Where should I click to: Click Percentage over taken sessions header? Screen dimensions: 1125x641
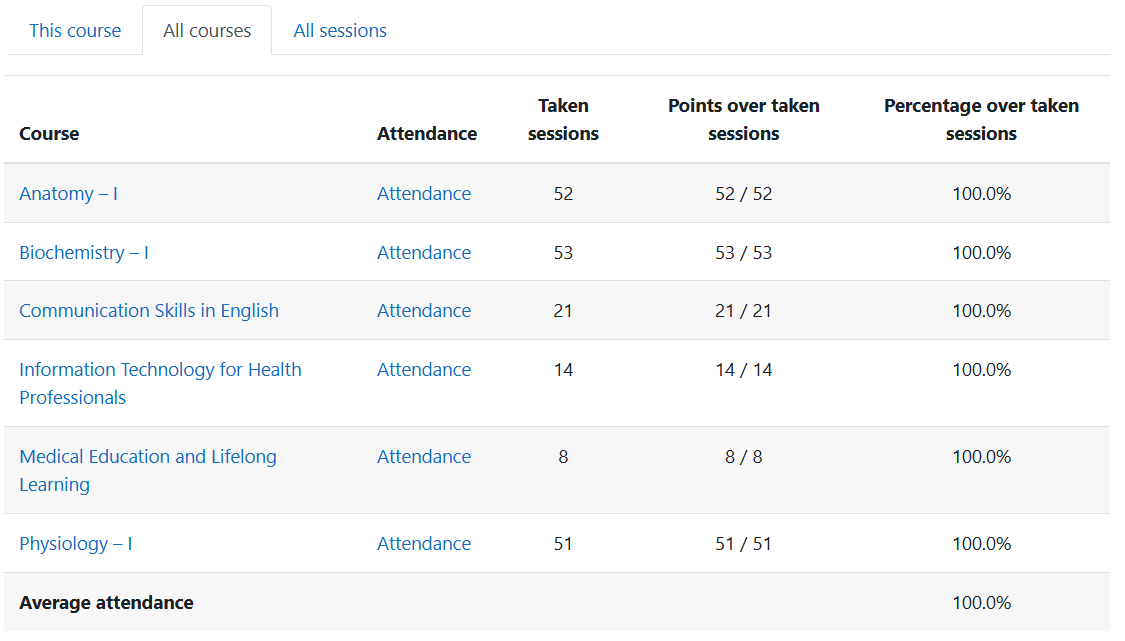pyautogui.click(x=981, y=120)
